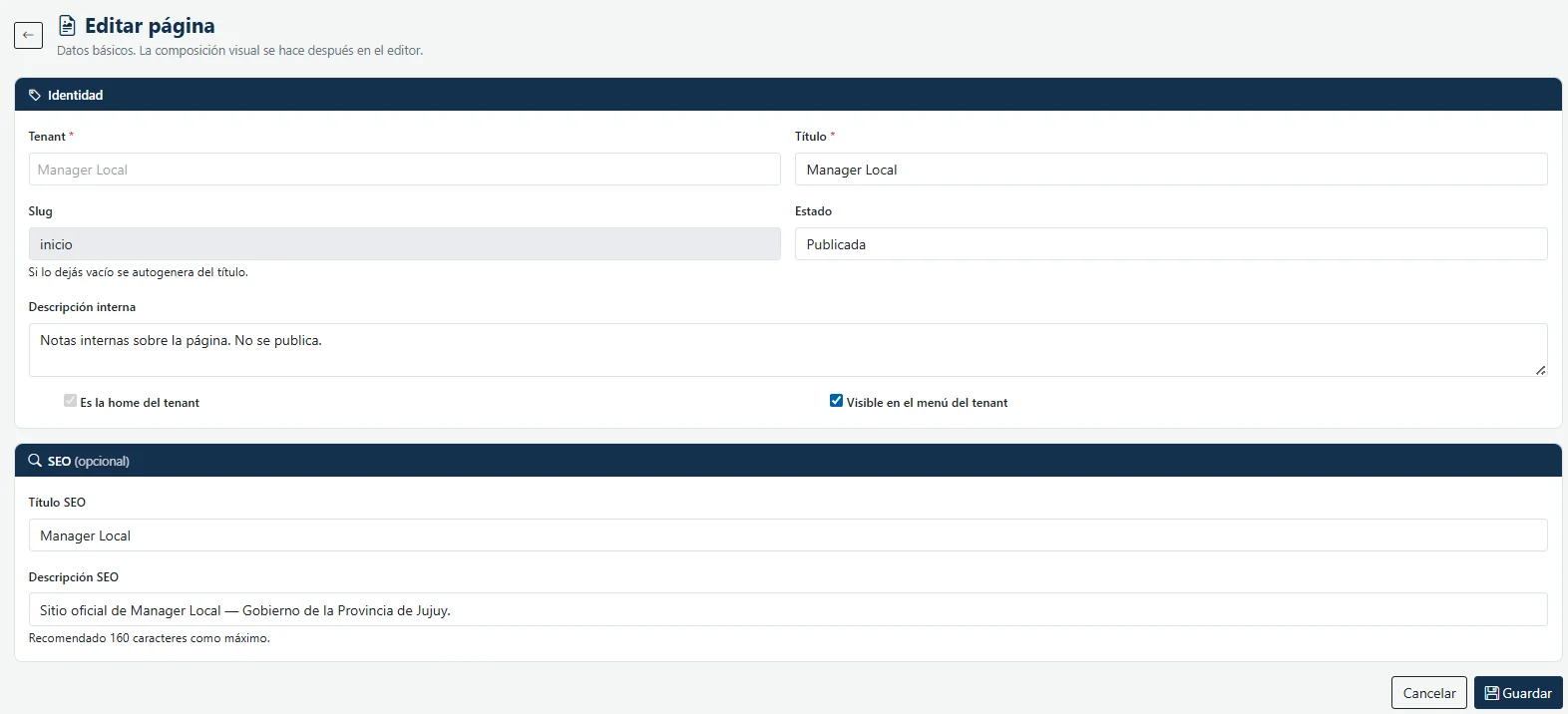Image resolution: width=1568 pixels, height=714 pixels.
Task: Open the Tenant combo box
Action: 404,170
